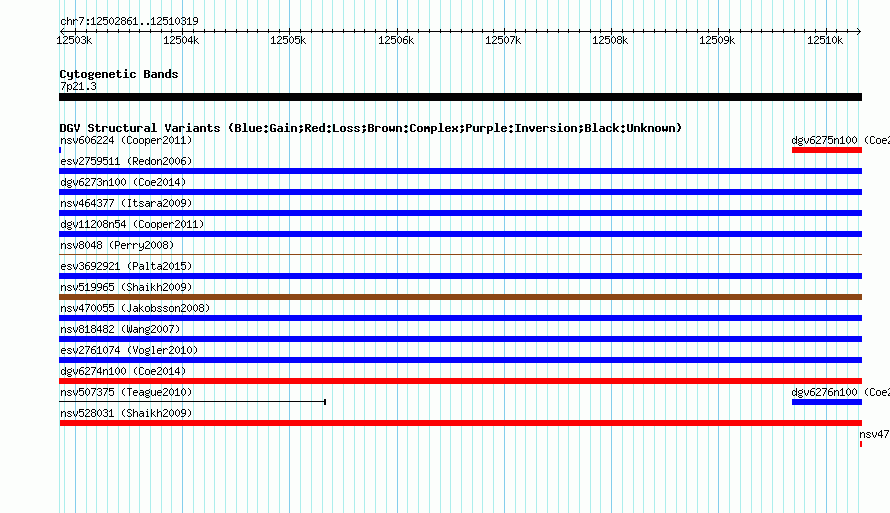Select the red loss bar of dgv6274n100

pyautogui.click(x=460, y=381)
